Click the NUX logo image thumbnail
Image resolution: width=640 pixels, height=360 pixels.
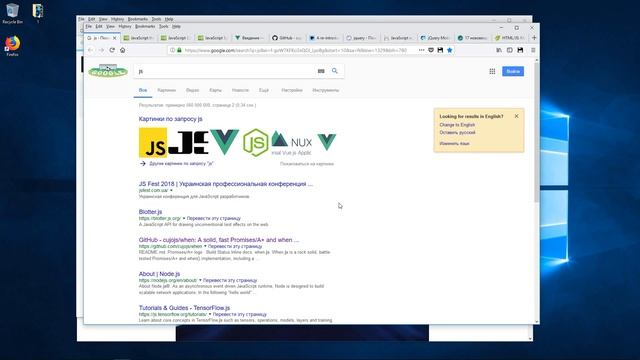[293, 142]
